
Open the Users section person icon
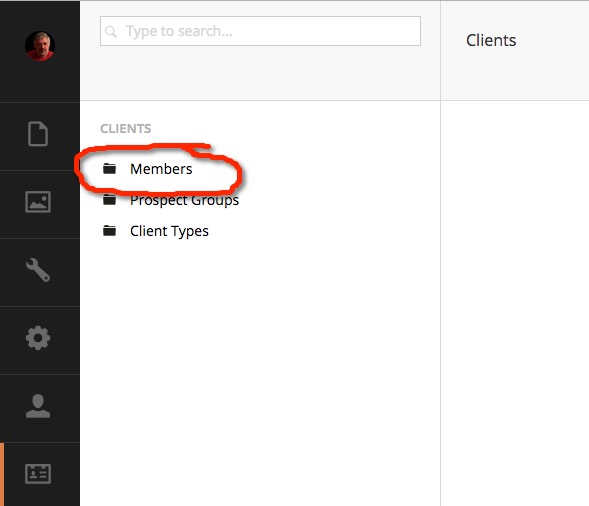(38, 406)
